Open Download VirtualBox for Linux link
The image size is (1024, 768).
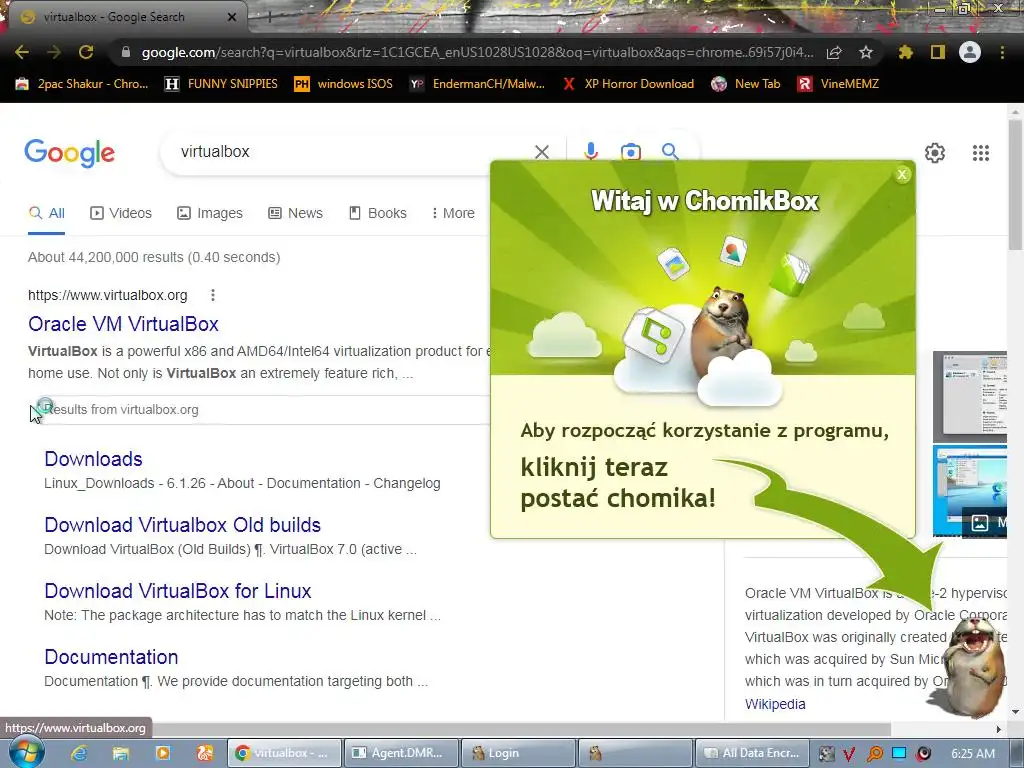(x=178, y=591)
